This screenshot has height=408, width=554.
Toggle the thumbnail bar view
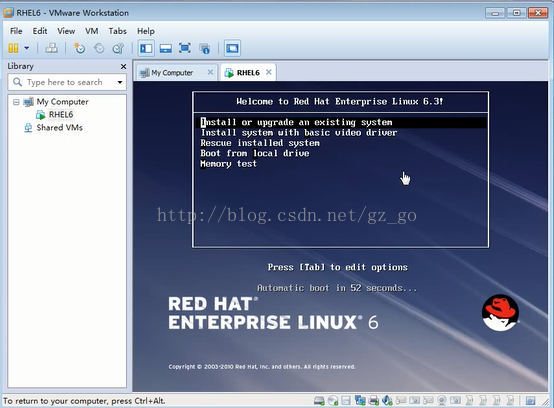(166, 48)
